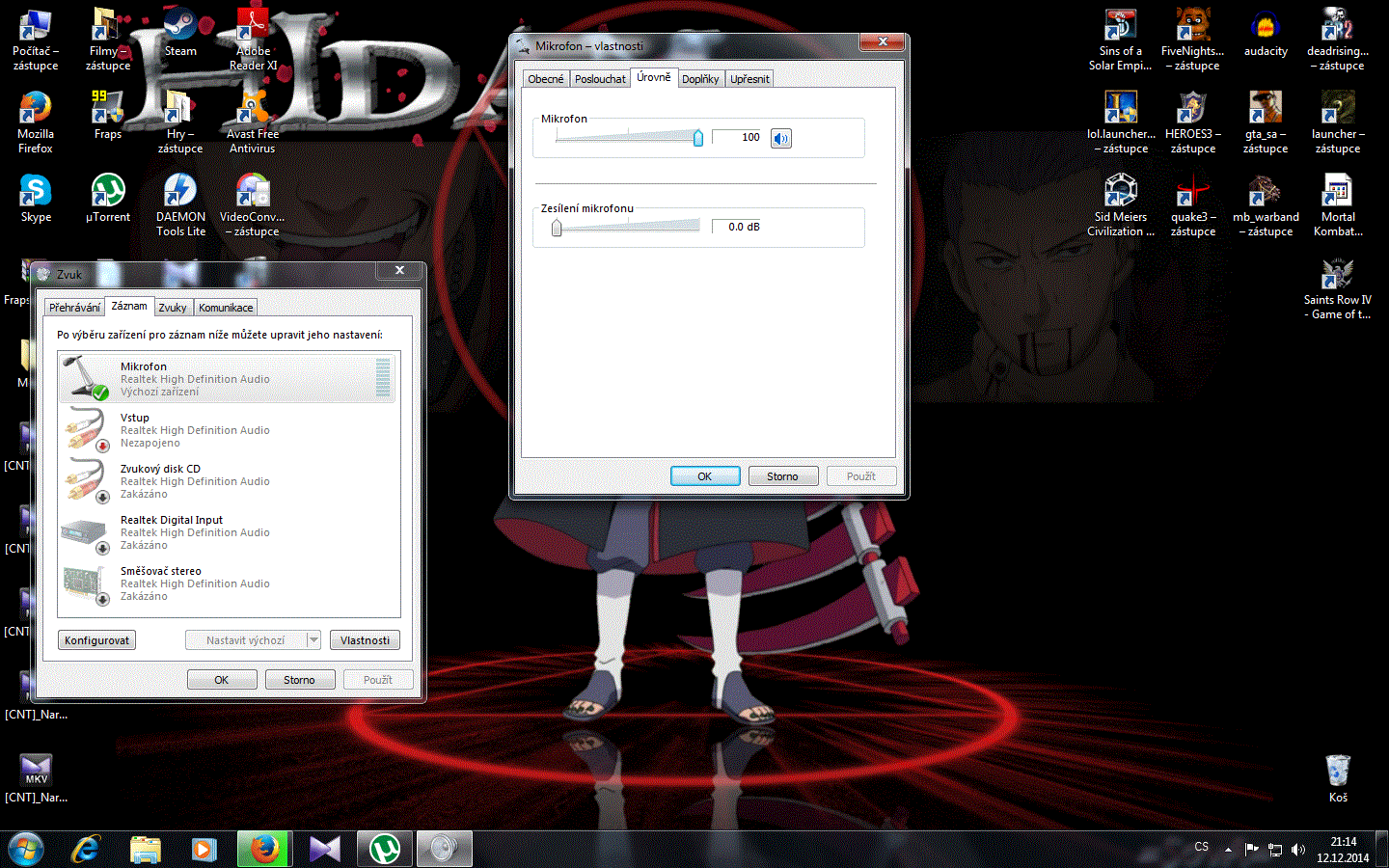Adjust the Mikrofon level slider handle

[698, 138]
